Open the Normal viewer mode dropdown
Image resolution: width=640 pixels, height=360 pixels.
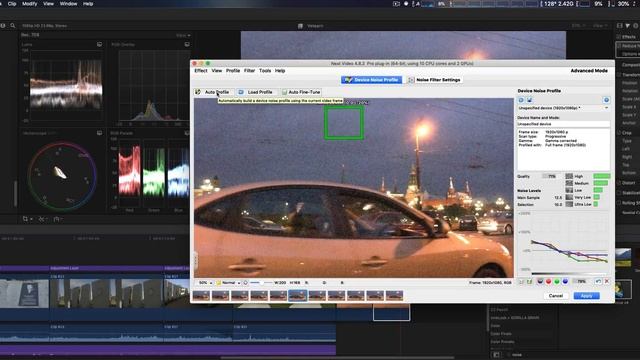click(x=228, y=282)
